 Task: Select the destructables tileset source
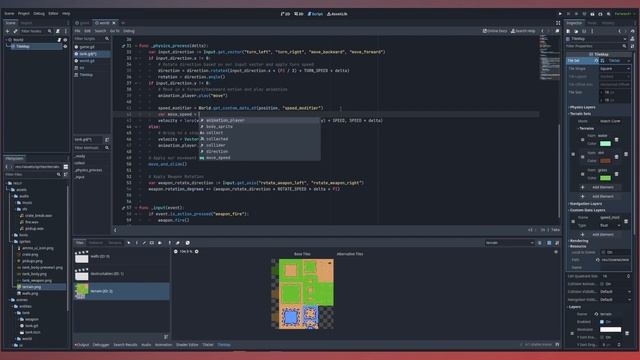121,274
